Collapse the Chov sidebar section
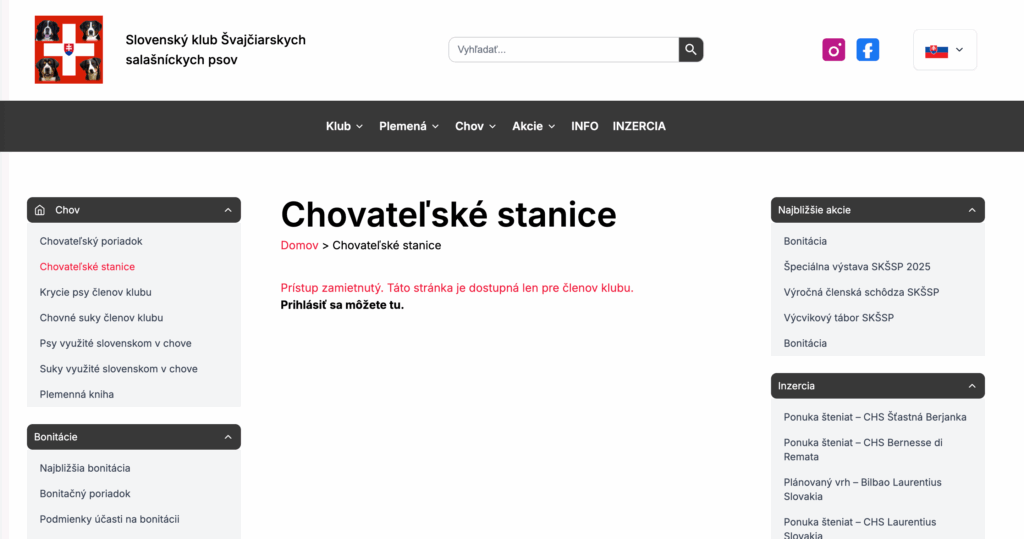 click(x=228, y=210)
